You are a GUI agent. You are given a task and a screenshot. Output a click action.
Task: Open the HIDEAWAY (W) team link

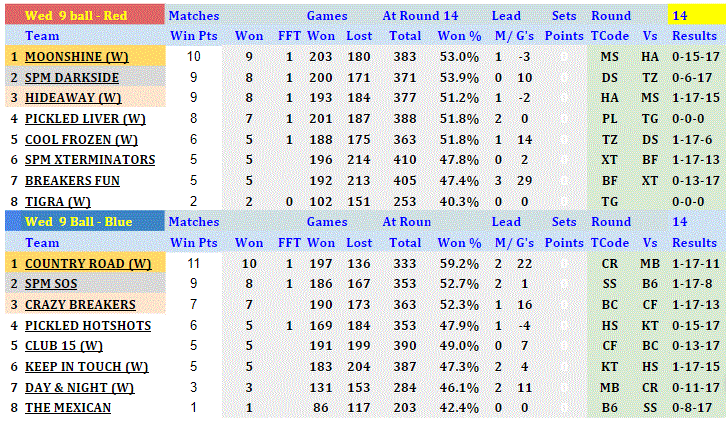[x=73, y=98]
